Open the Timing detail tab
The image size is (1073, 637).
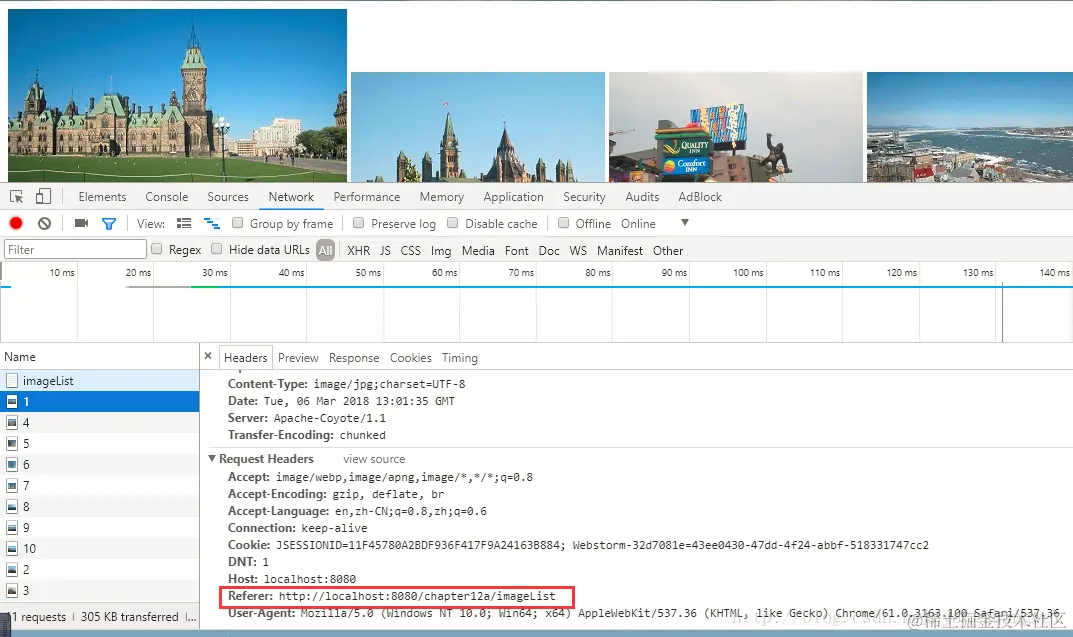pyautogui.click(x=460, y=358)
